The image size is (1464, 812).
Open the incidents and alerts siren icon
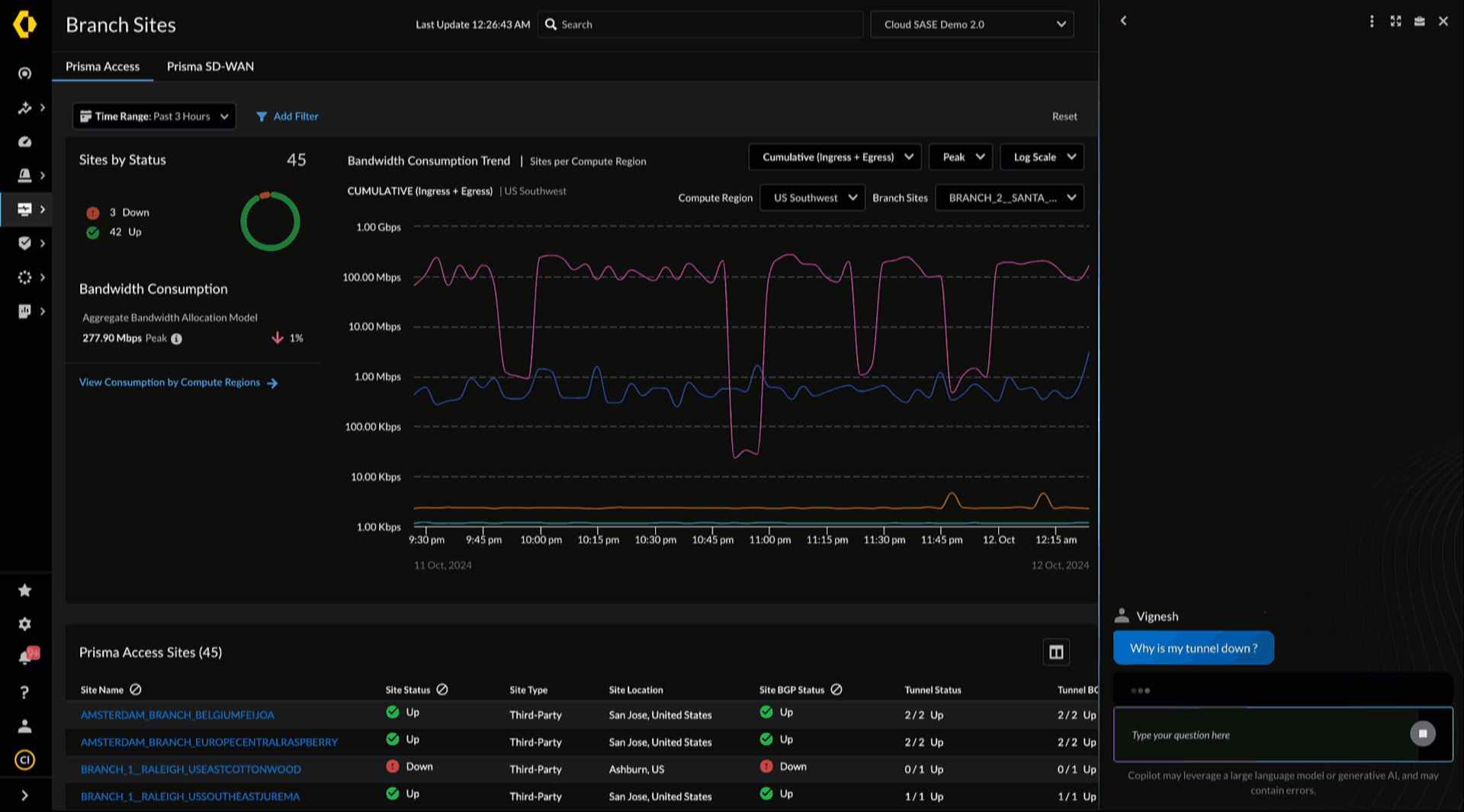point(24,175)
